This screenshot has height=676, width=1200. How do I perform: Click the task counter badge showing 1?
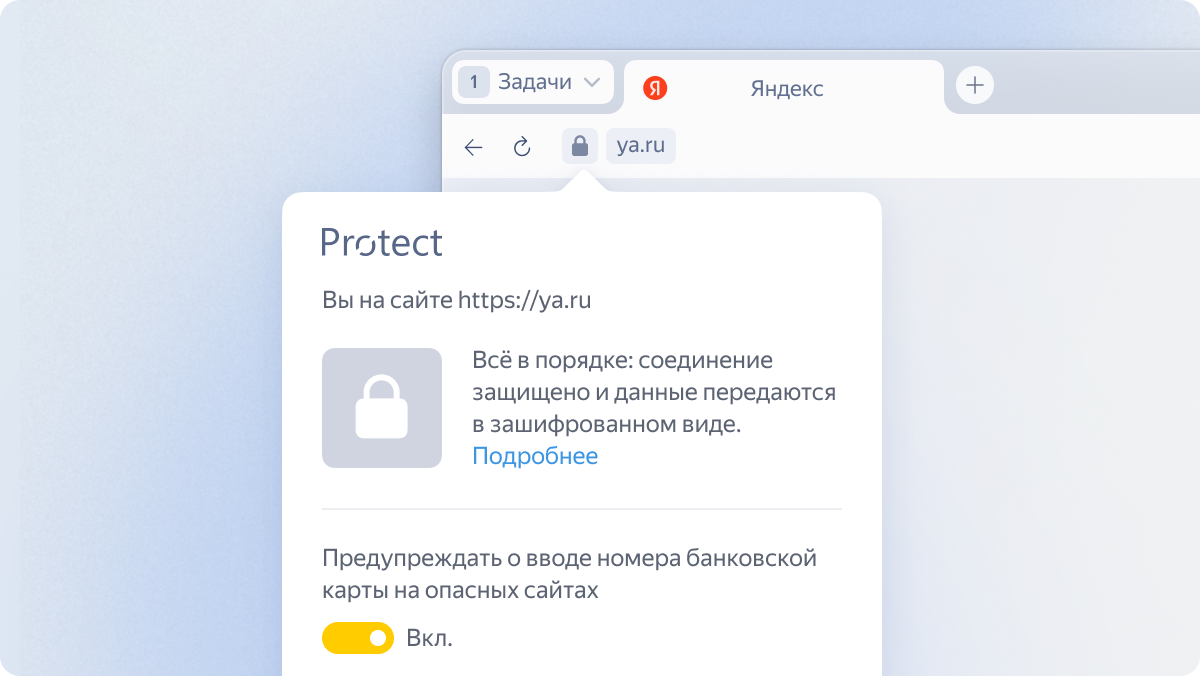[474, 82]
